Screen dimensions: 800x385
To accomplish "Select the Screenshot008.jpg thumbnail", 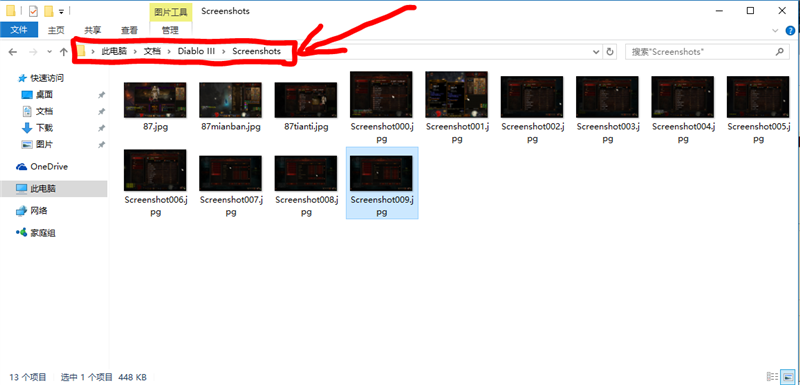I will point(306,173).
